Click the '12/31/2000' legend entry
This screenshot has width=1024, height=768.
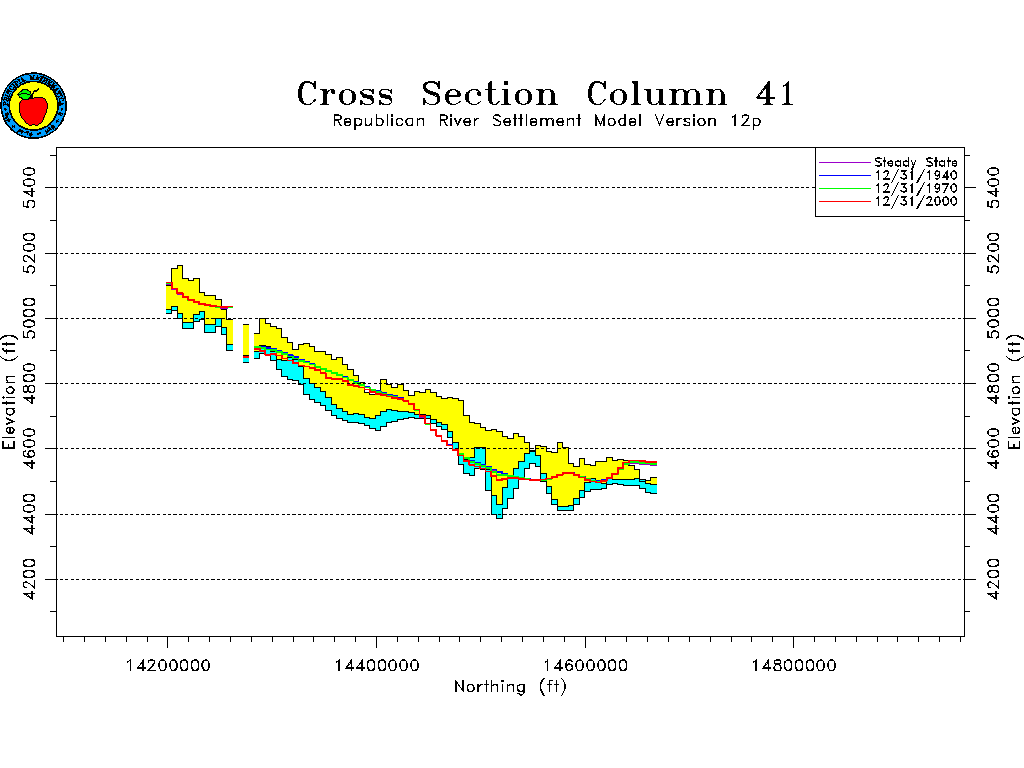(915, 201)
